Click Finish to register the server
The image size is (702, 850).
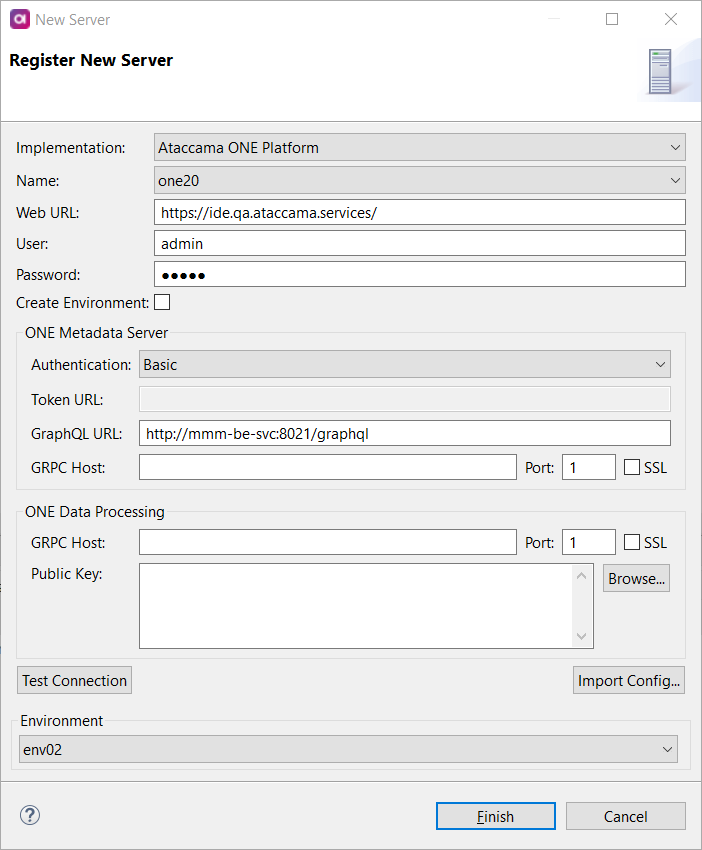495,816
